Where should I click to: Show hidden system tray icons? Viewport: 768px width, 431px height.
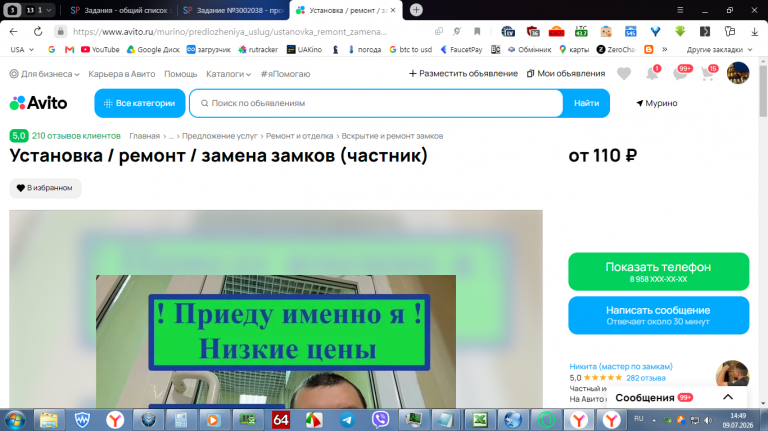pos(654,420)
